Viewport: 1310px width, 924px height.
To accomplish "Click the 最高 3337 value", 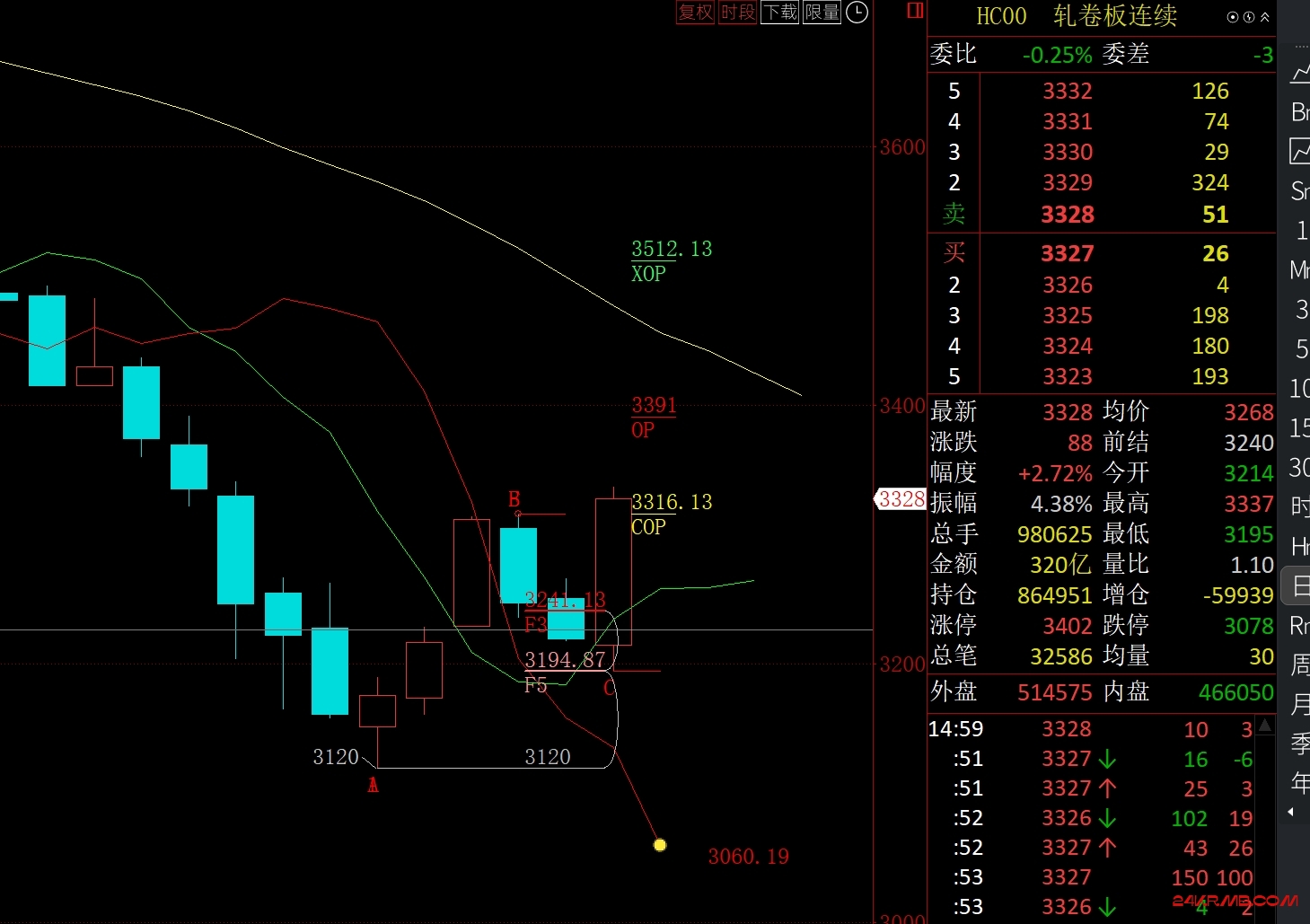I will coord(1249,504).
